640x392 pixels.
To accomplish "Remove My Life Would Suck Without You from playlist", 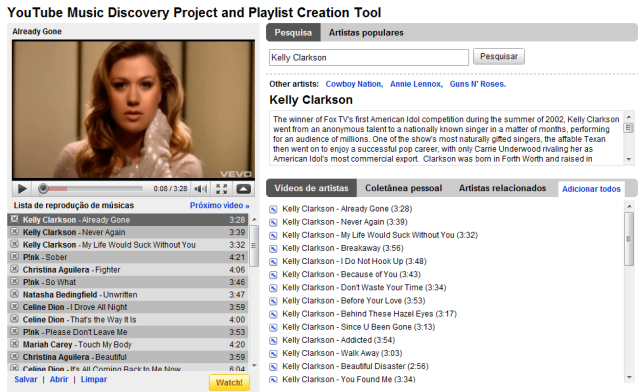I will (x=14, y=244).
